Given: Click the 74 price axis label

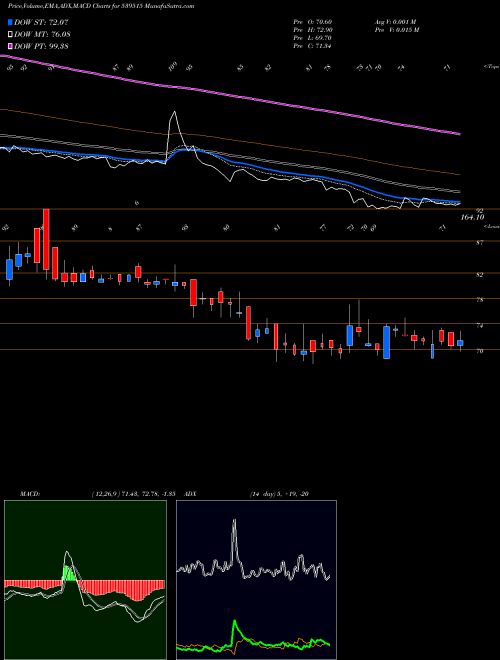Looking at the screenshot, I should click(x=480, y=325).
